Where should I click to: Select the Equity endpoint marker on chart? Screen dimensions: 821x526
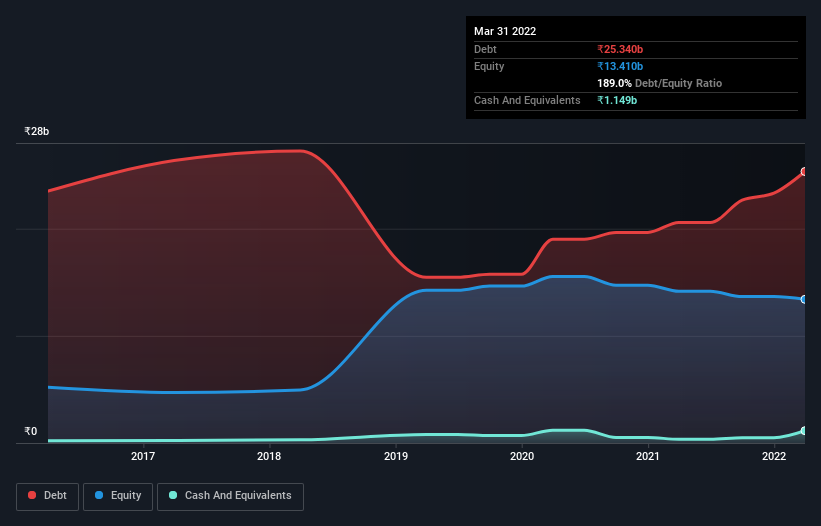click(x=804, y=299)
